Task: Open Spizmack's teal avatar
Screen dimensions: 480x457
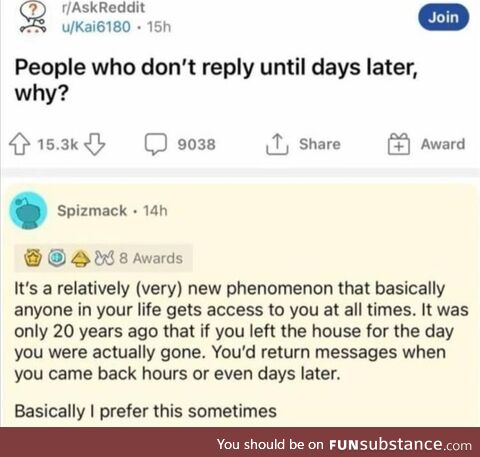Action: pos(28,211)
